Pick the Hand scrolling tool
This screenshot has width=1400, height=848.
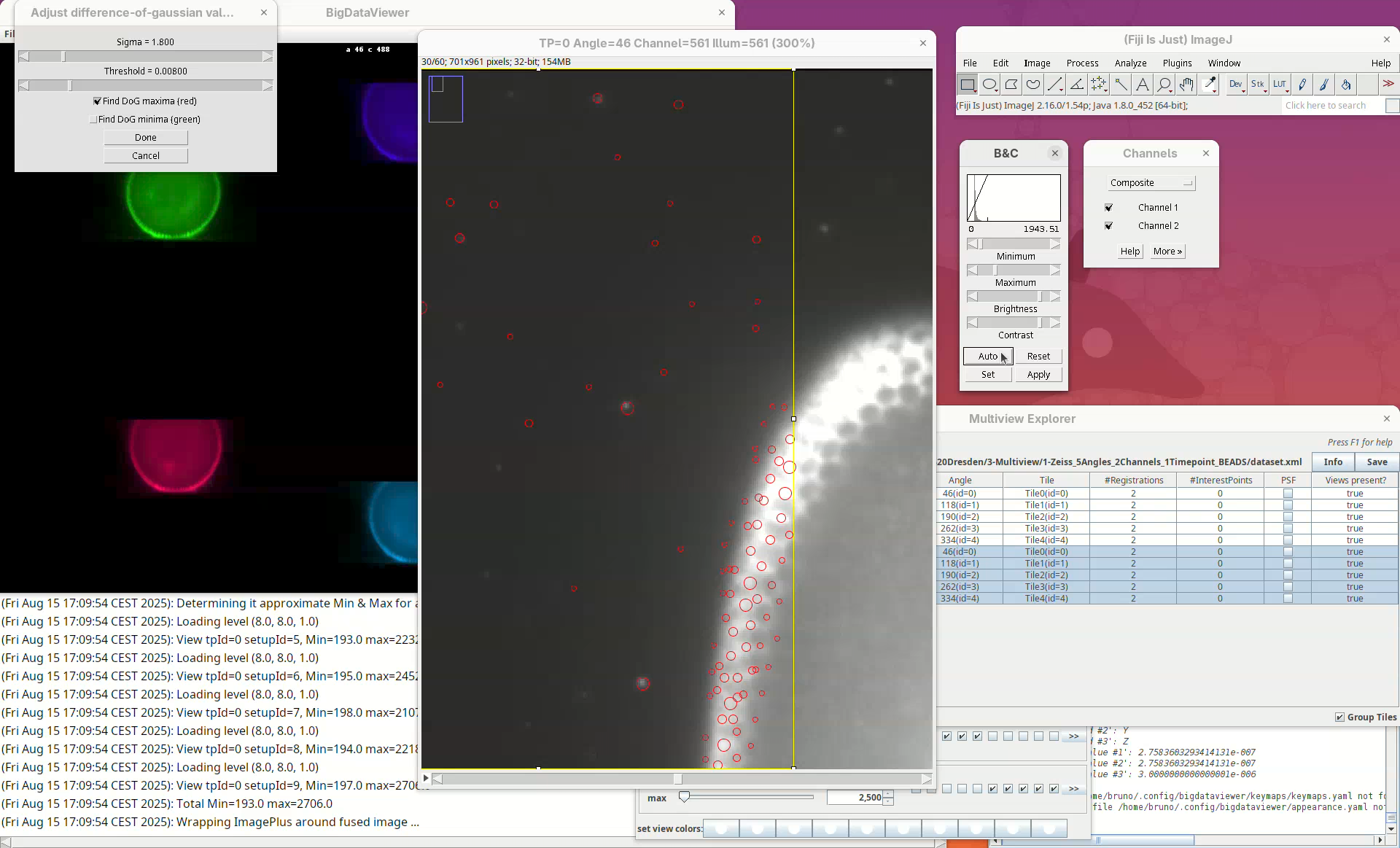[x=1186, y=85]
